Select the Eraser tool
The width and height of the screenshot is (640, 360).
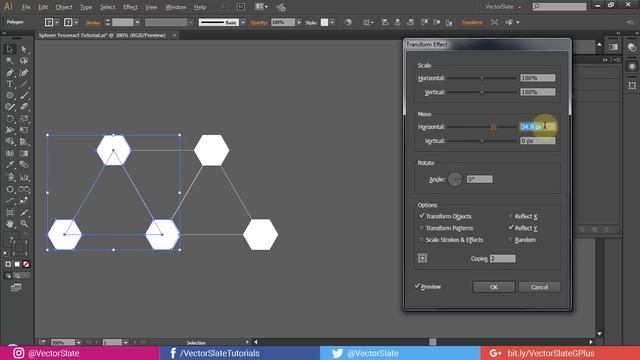pyautogui.click(x=24, y=107)
